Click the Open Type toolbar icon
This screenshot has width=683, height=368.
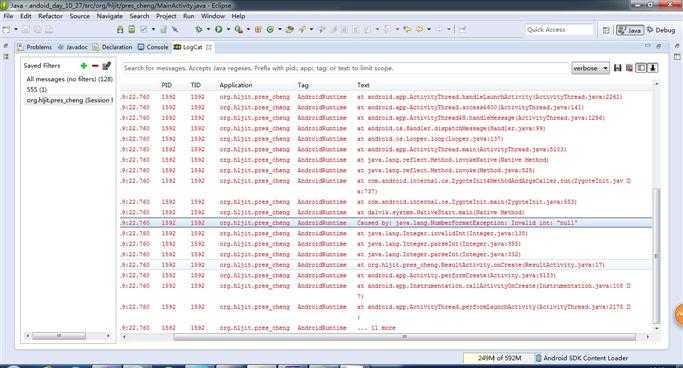click(x=289, y=29)
